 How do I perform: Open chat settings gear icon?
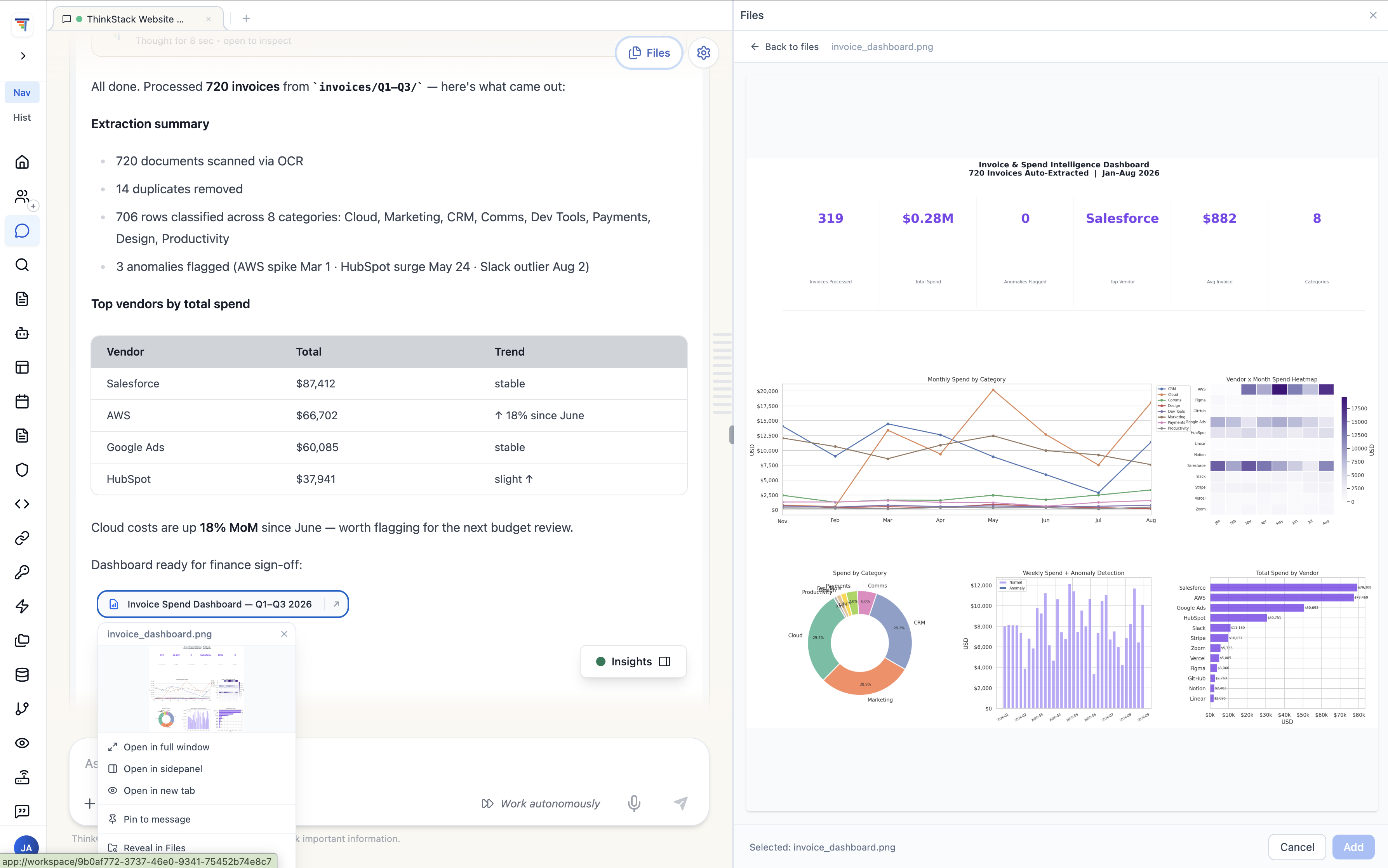[x=703, y=53]
